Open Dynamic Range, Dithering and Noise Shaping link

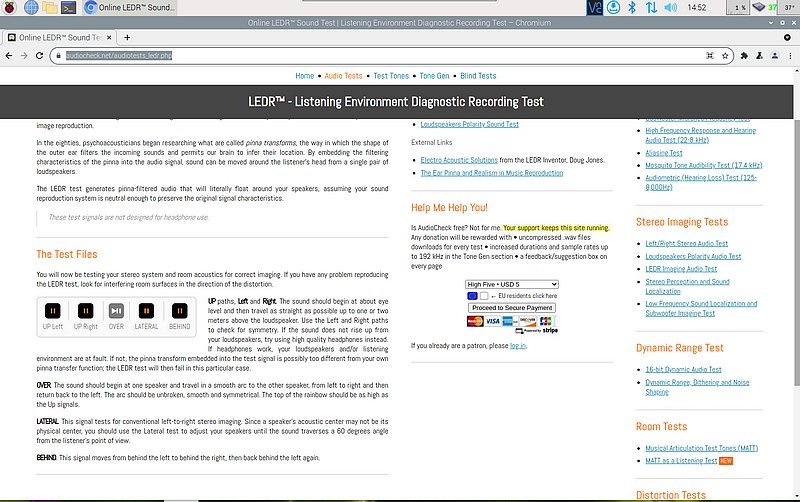pyautogui.click(x=697, y=387)
